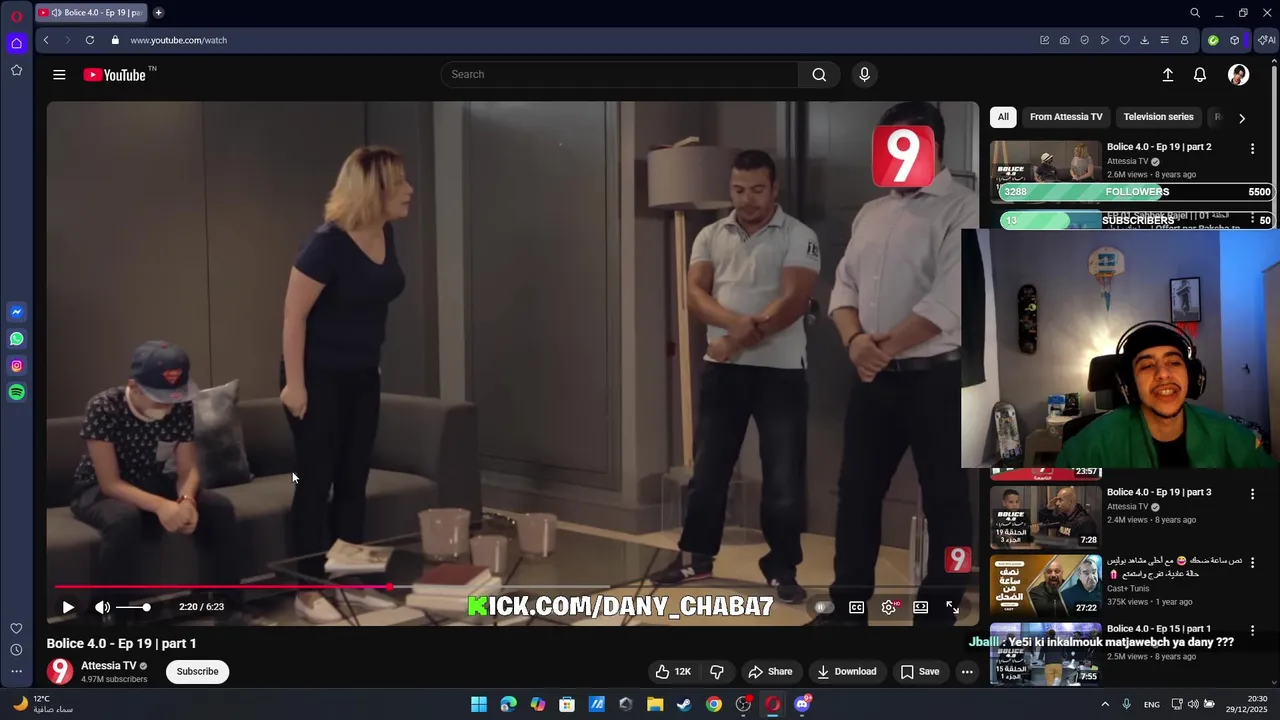The width and height of the screenshot is (1280, 720).
Task: Open Steam from the taskbar
Action: (x=684, y=704)
